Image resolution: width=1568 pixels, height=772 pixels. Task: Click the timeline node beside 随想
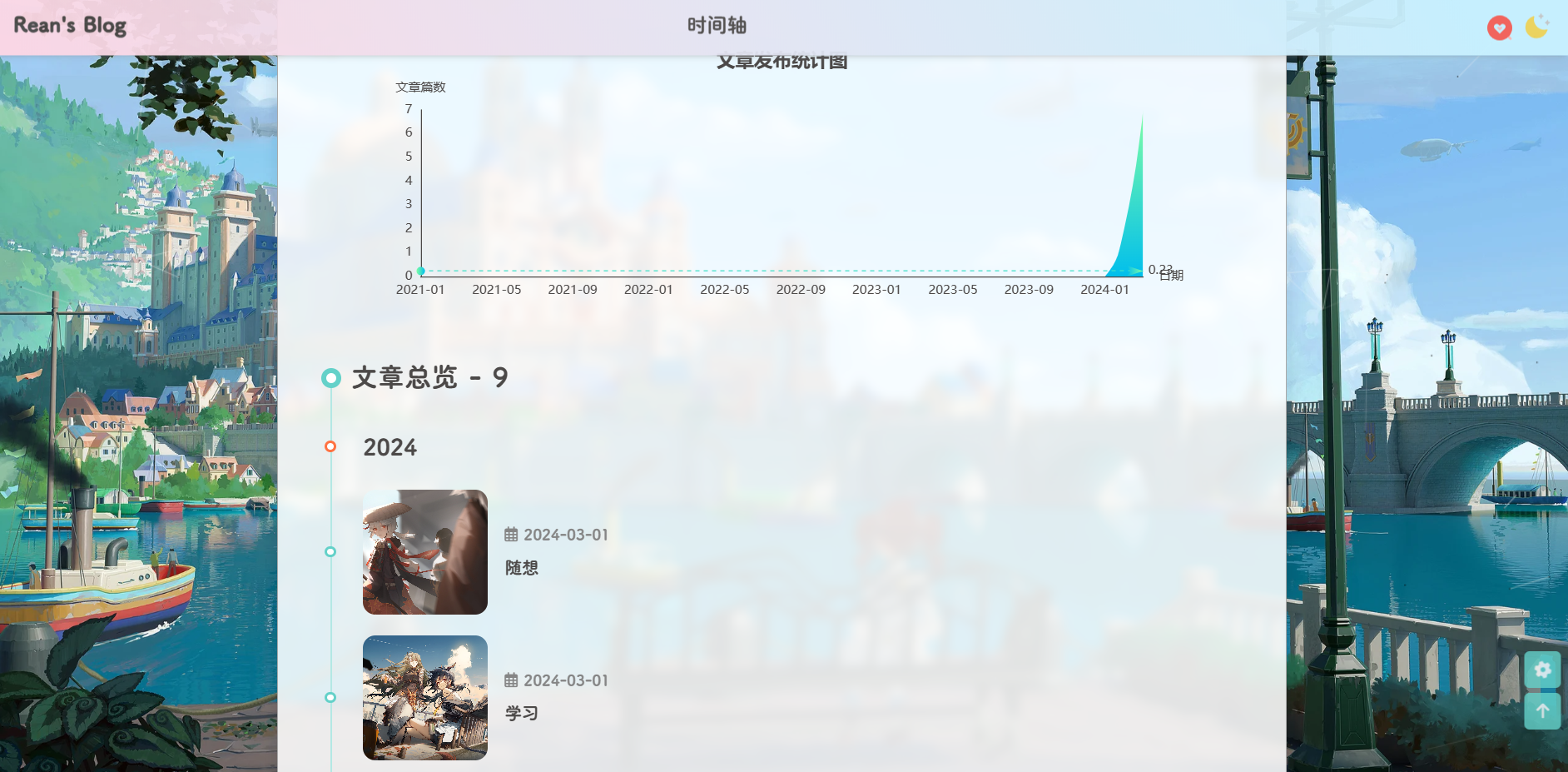pyautogui.click(x=330, y=551)
